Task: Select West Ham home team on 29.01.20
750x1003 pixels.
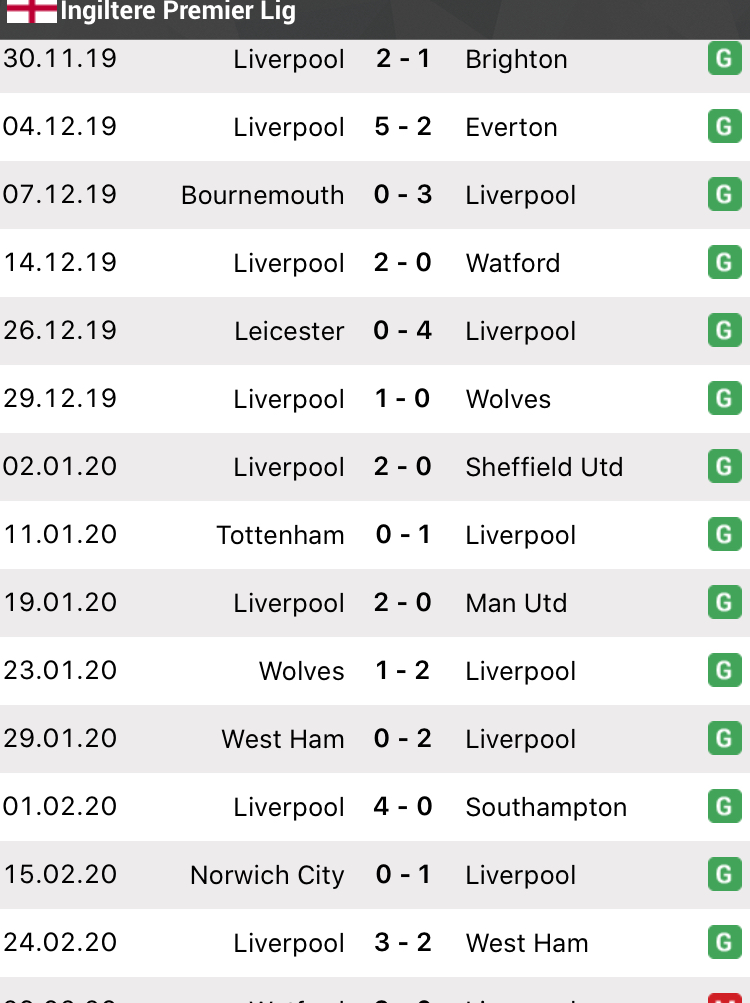Action: [x=283, y=739]
